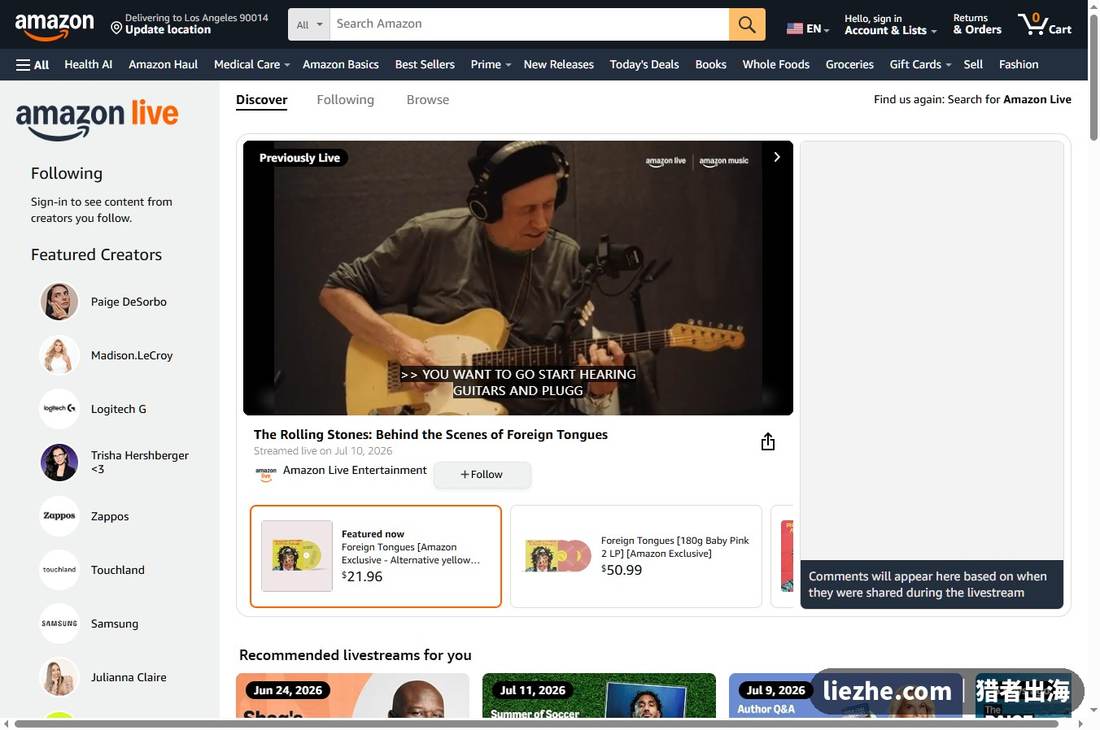Open Logitech G creator logo

tap(59, 409)
